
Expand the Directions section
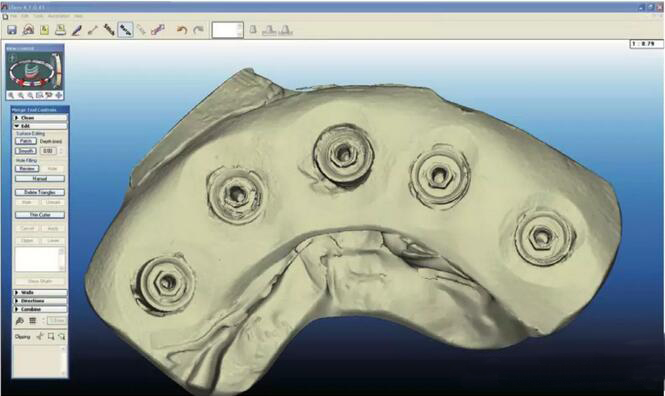40,301
